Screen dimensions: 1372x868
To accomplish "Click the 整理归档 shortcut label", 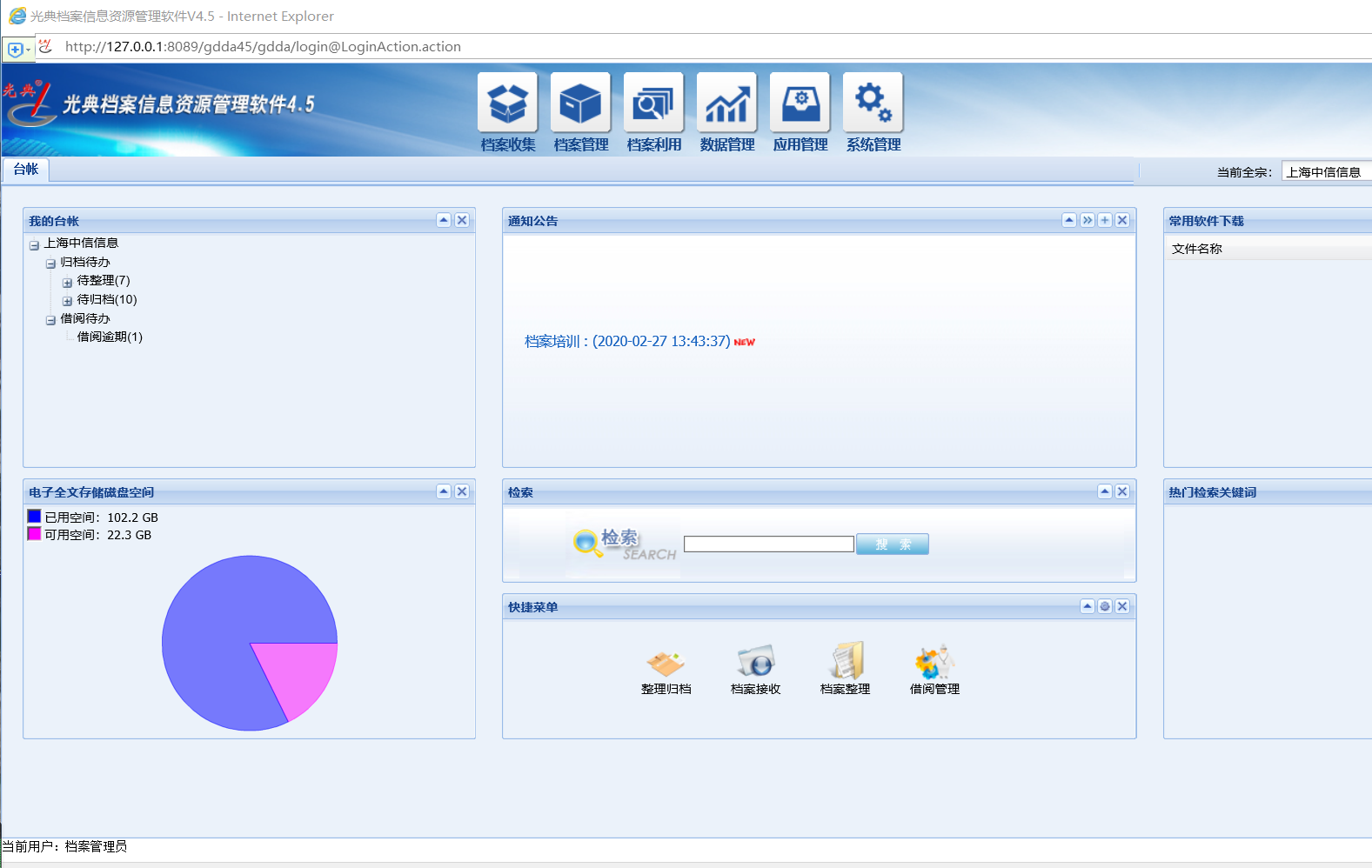I will [666, 689].
